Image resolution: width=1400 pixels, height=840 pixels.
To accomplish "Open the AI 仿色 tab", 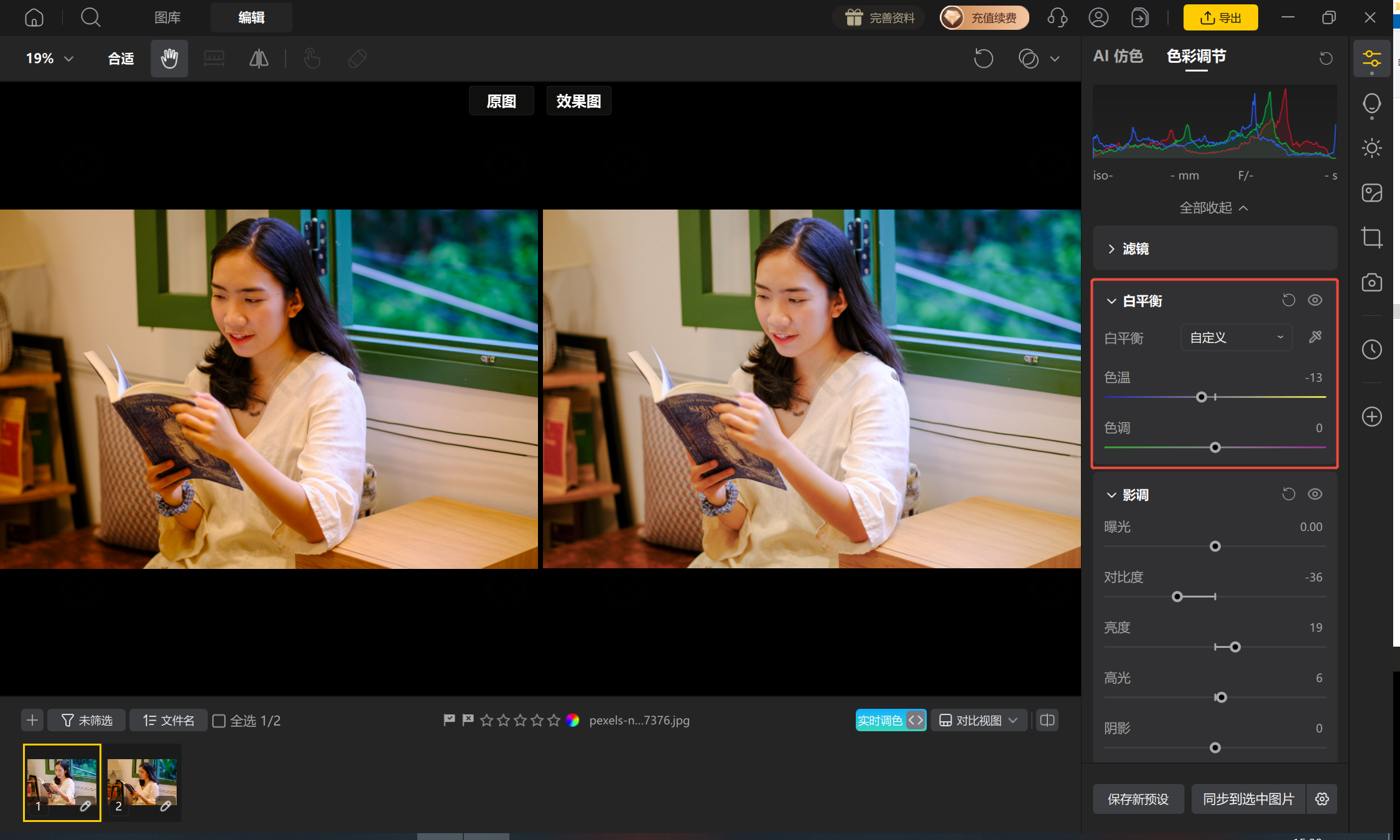I will click(x=1118, y=57).
